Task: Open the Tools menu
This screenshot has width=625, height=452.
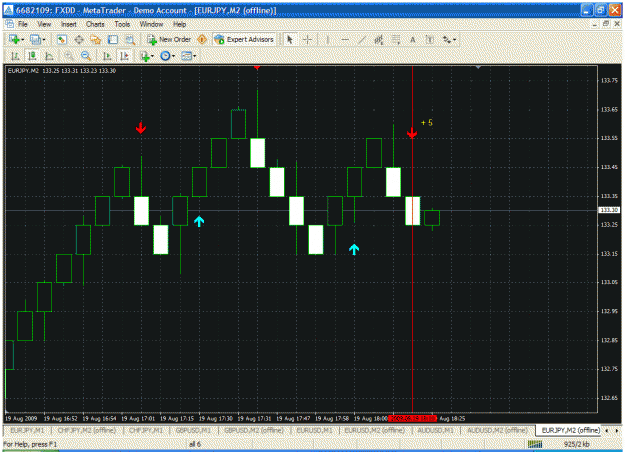Action: 122,24
